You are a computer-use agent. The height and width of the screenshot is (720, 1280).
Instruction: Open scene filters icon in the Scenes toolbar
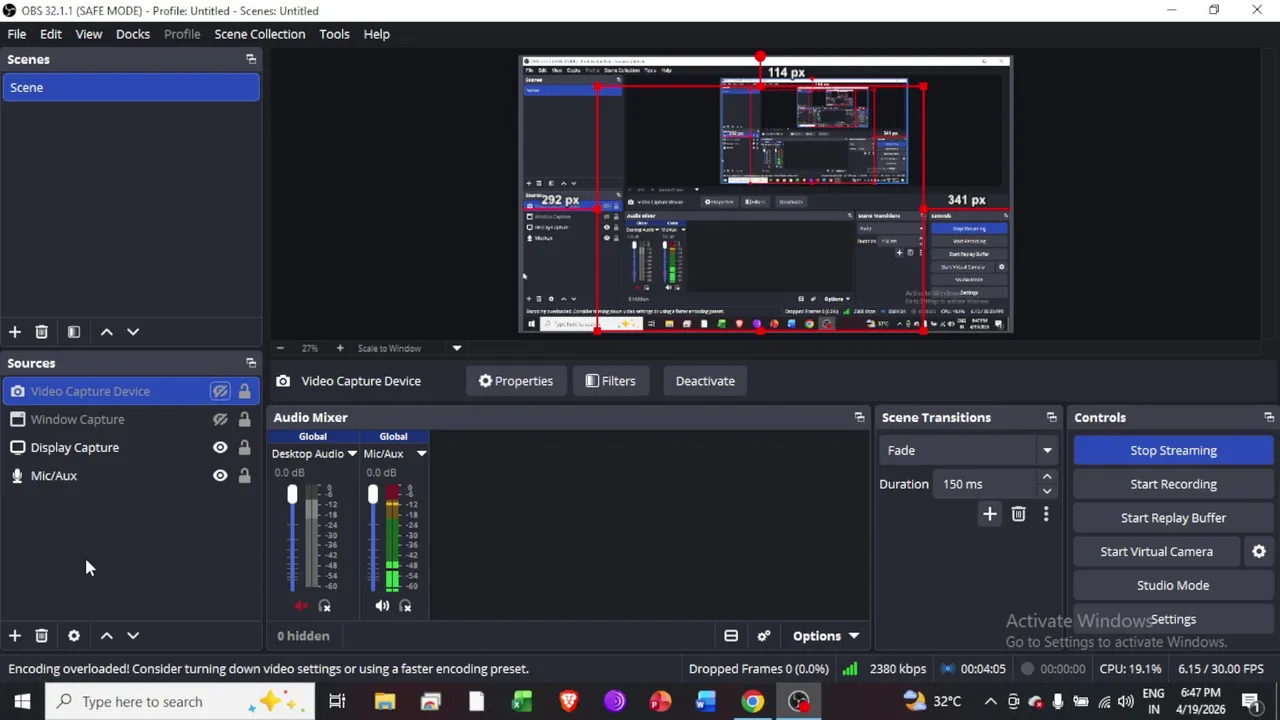pyautogui.click(x=73, y=332)
